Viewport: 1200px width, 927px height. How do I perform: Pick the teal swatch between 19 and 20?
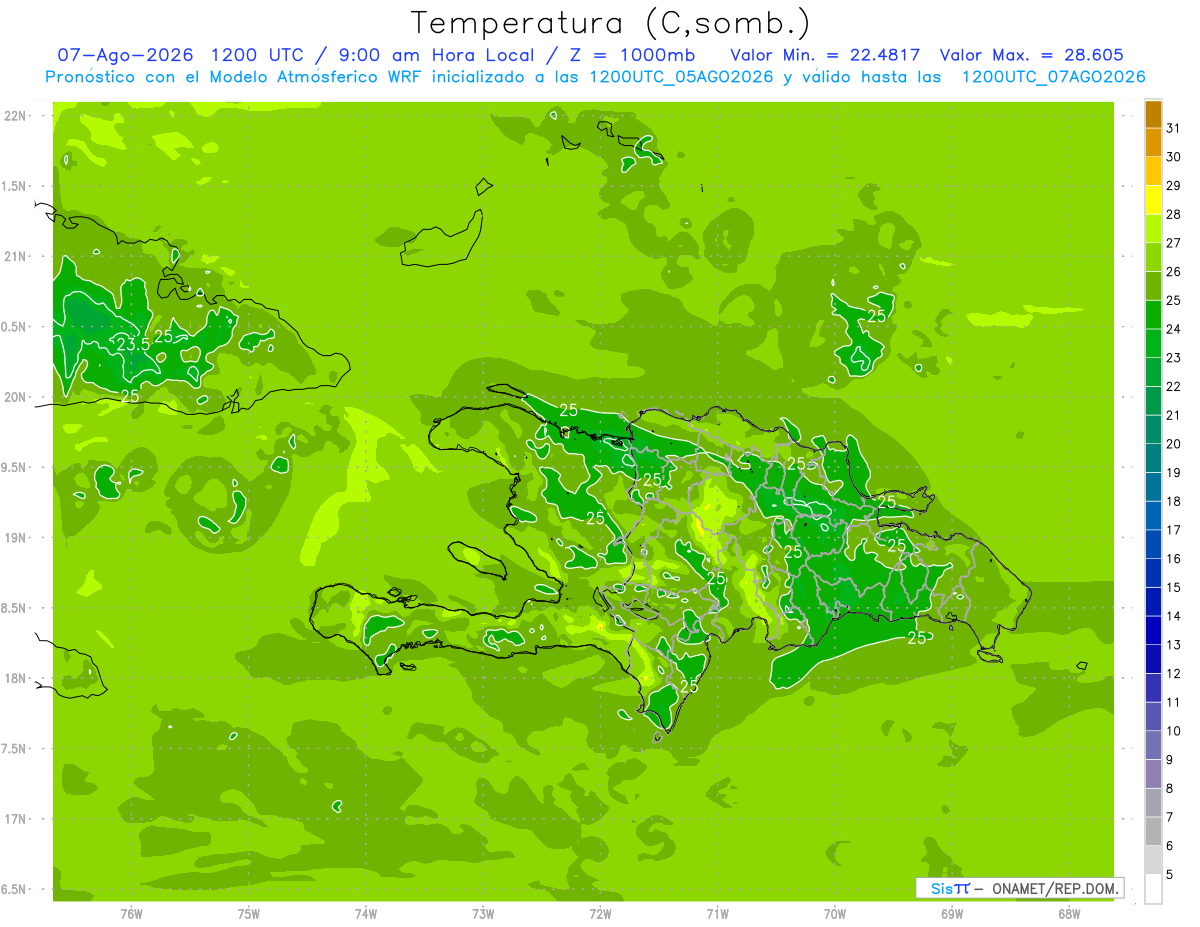pos(1153,458)
